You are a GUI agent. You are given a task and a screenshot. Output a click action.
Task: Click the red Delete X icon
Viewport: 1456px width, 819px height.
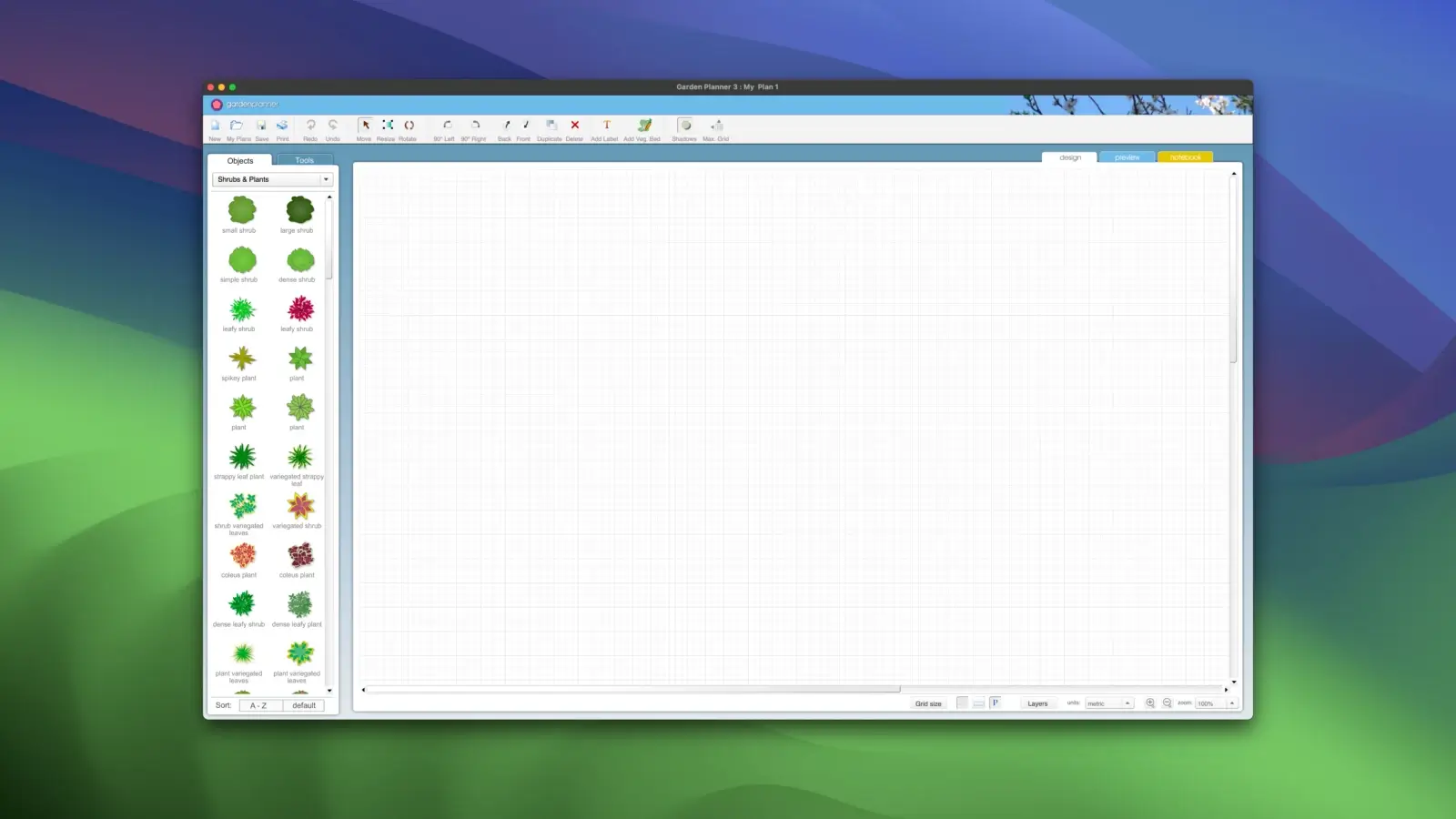click(x=574, y=126)
